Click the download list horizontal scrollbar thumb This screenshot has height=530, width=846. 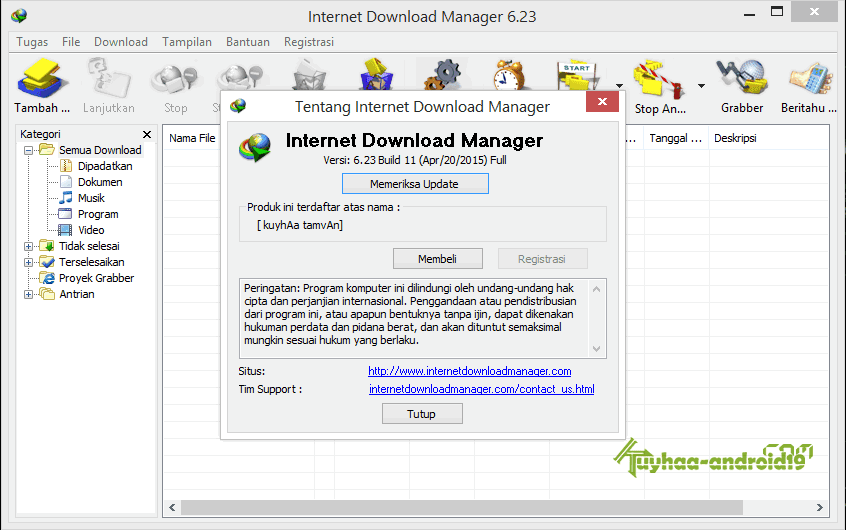(x=462, y=507)
